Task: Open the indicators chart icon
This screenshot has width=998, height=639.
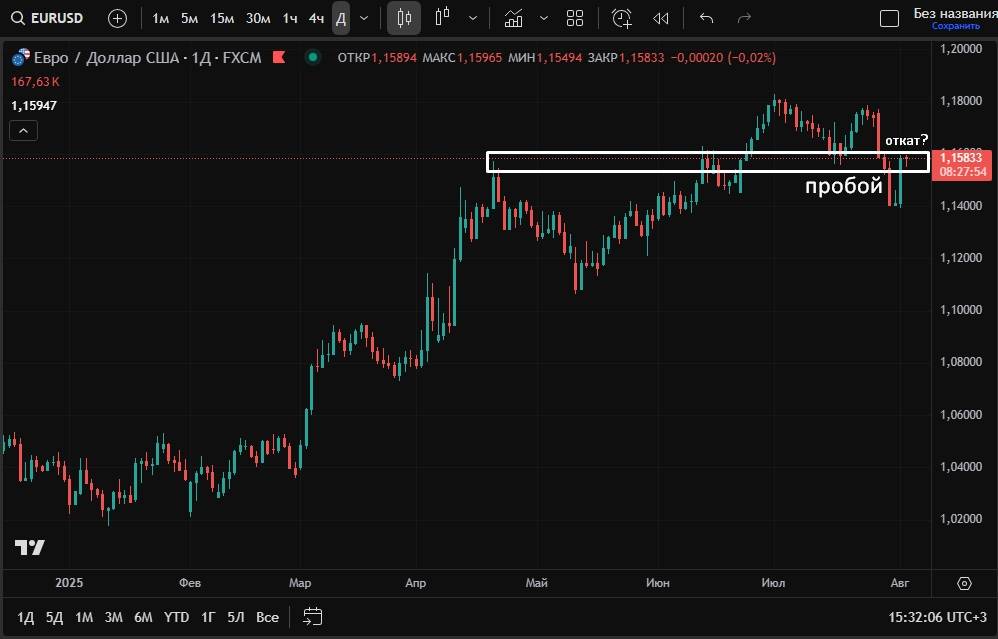Action: 513,18
